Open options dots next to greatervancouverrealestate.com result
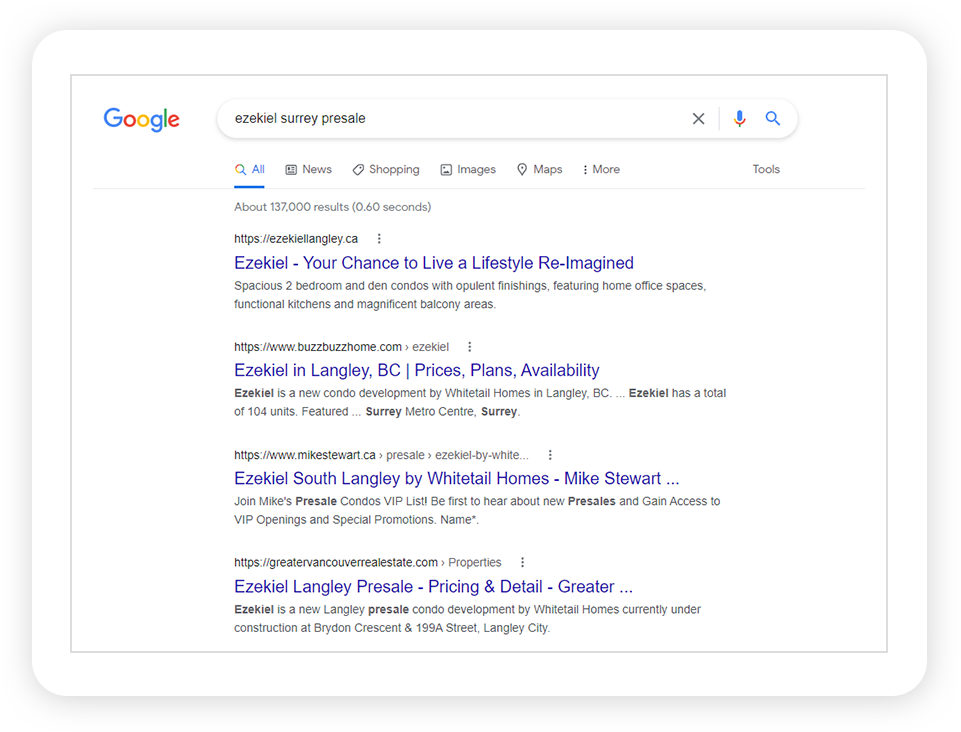The height and width of the screenshot is (732, 961). coord(522,562)
